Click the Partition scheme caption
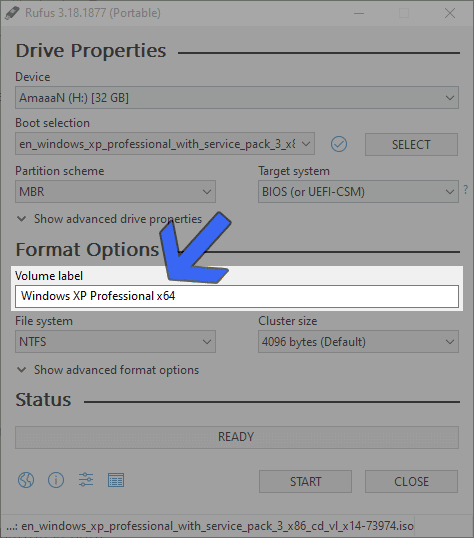The image size is (474, 538). pyautogui.click(x=60, y=171)
